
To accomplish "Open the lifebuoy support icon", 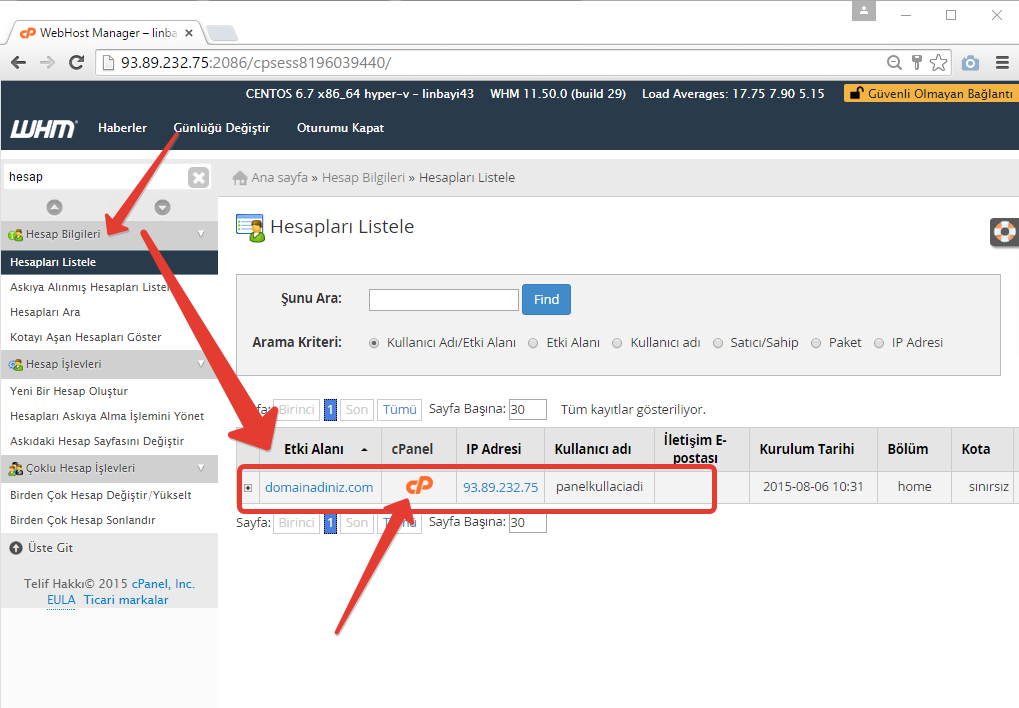I will point(1003,232).
